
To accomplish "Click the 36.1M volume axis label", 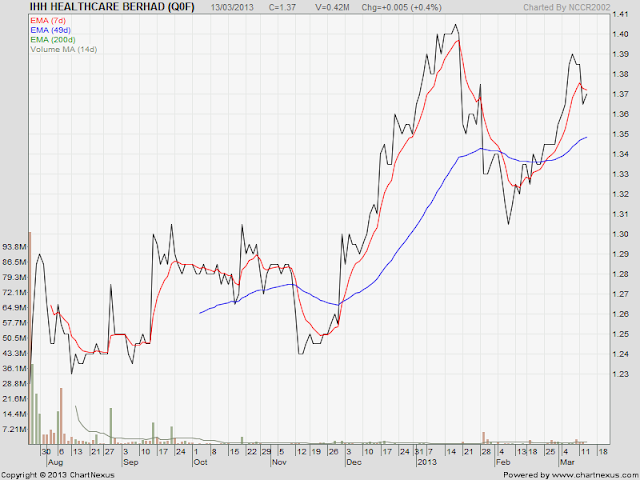I will pyautogui.click(x=14, y=369).
